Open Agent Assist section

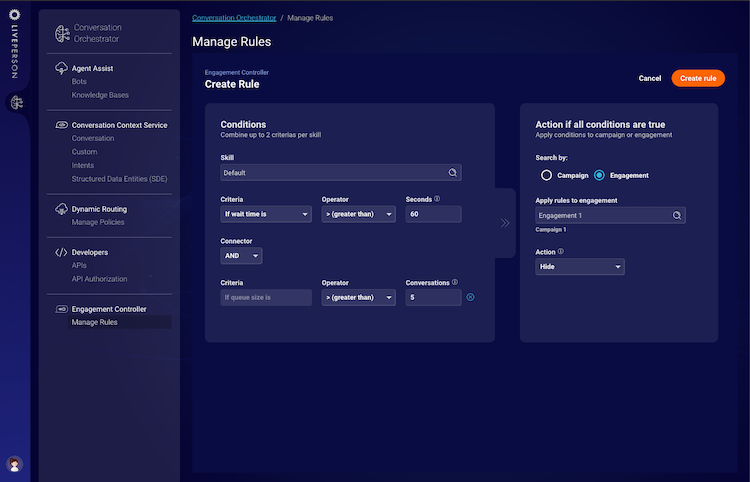point(92,68)
